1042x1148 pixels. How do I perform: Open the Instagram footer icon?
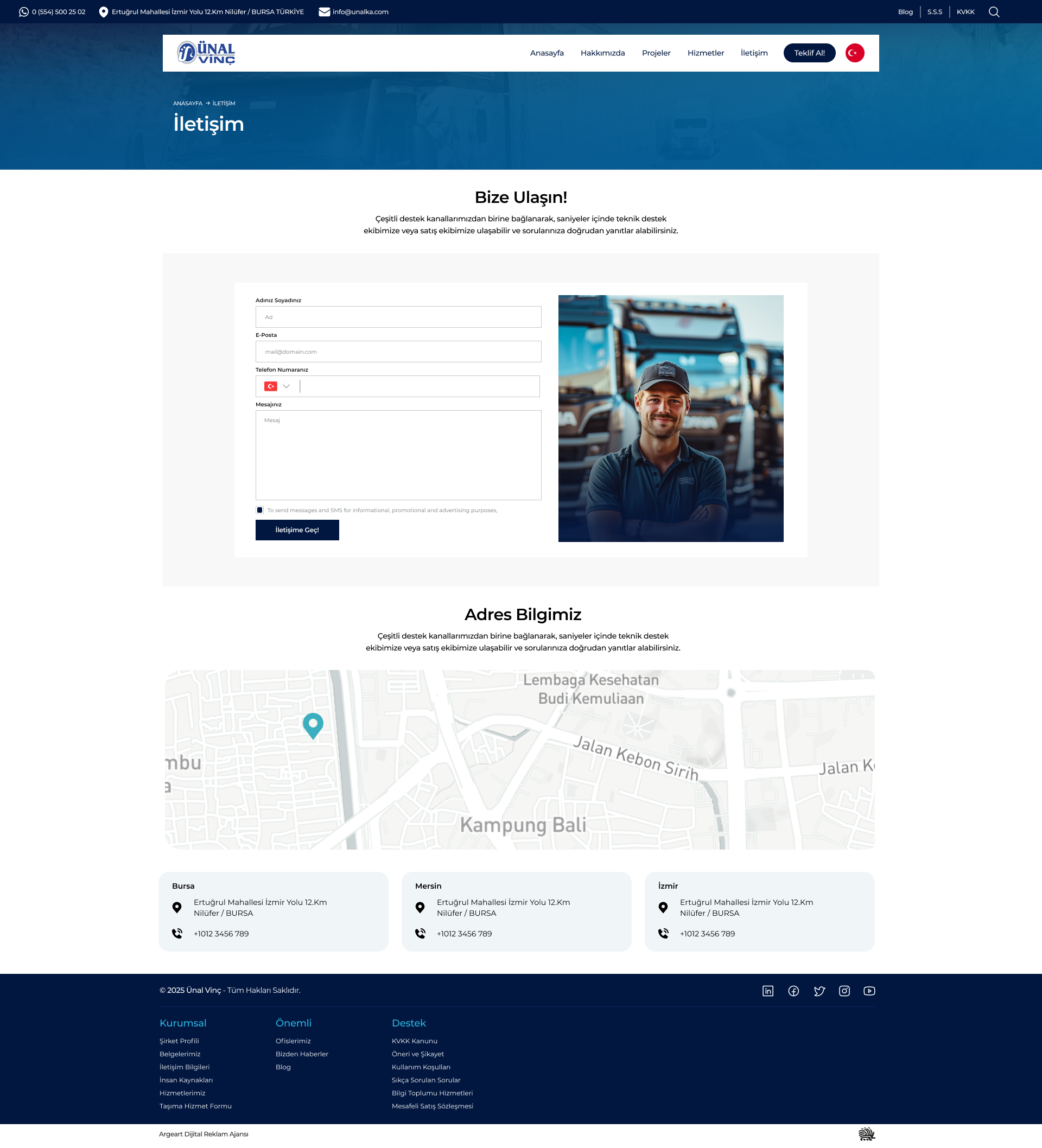(x=844, y=991)
